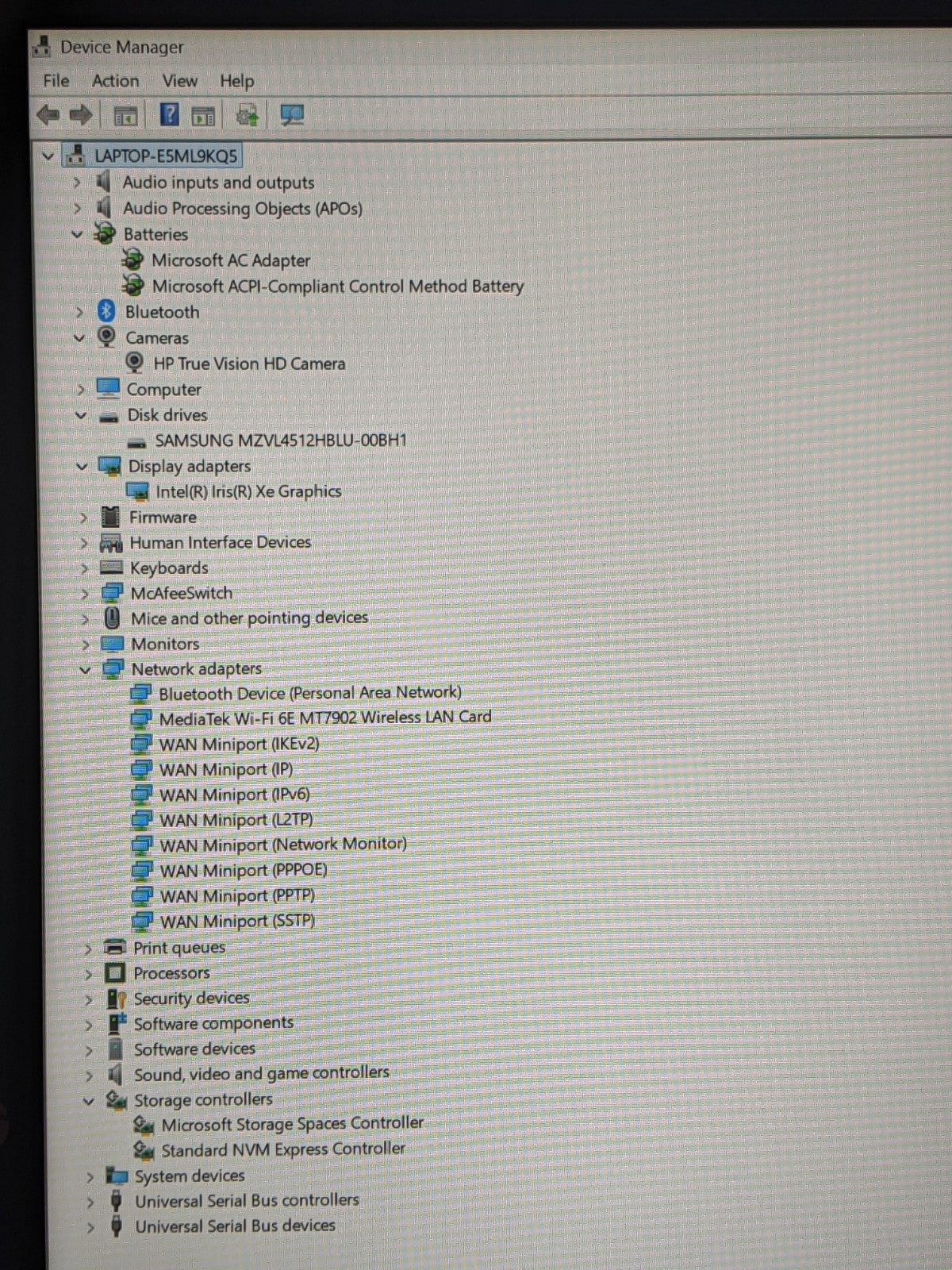Select Intel(R) Iris(R) Xe Graphics device

(x=248, y=492)
